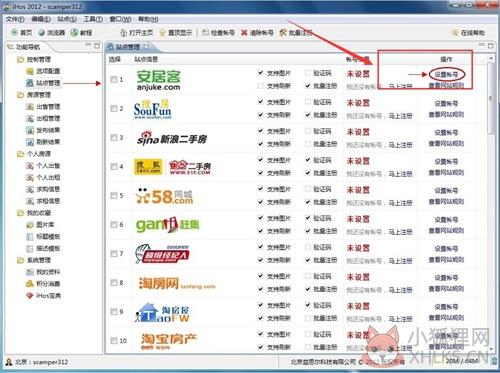
Task: Collapse the 系统管理 folder
Action: [x=34, y=260]
